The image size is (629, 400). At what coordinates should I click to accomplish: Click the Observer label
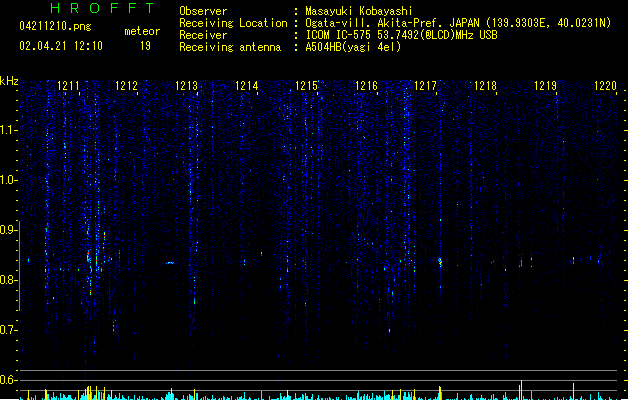(x=203, y=11)
